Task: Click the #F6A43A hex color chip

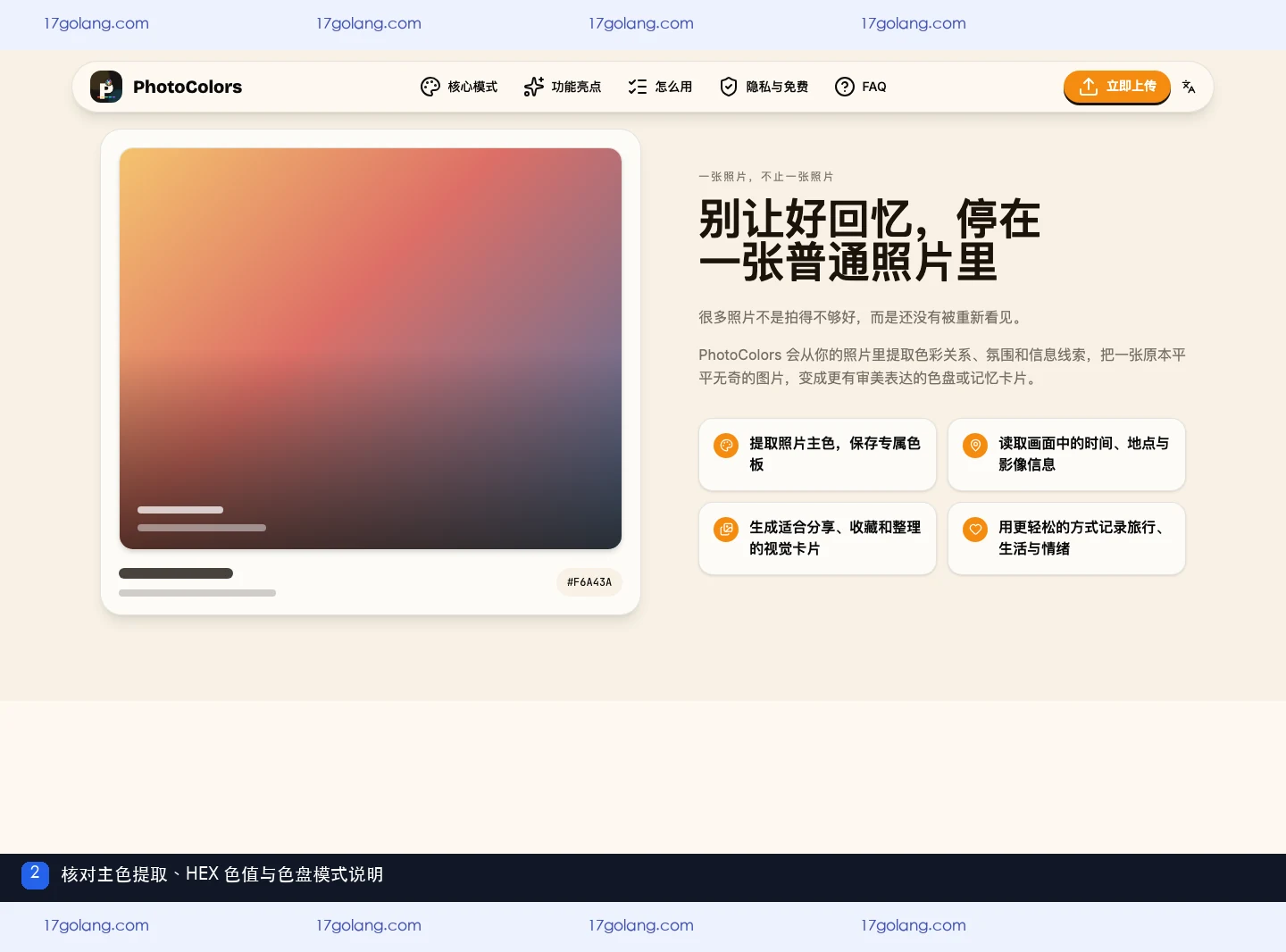Action: pyautogui.click(x=589, y=582)
